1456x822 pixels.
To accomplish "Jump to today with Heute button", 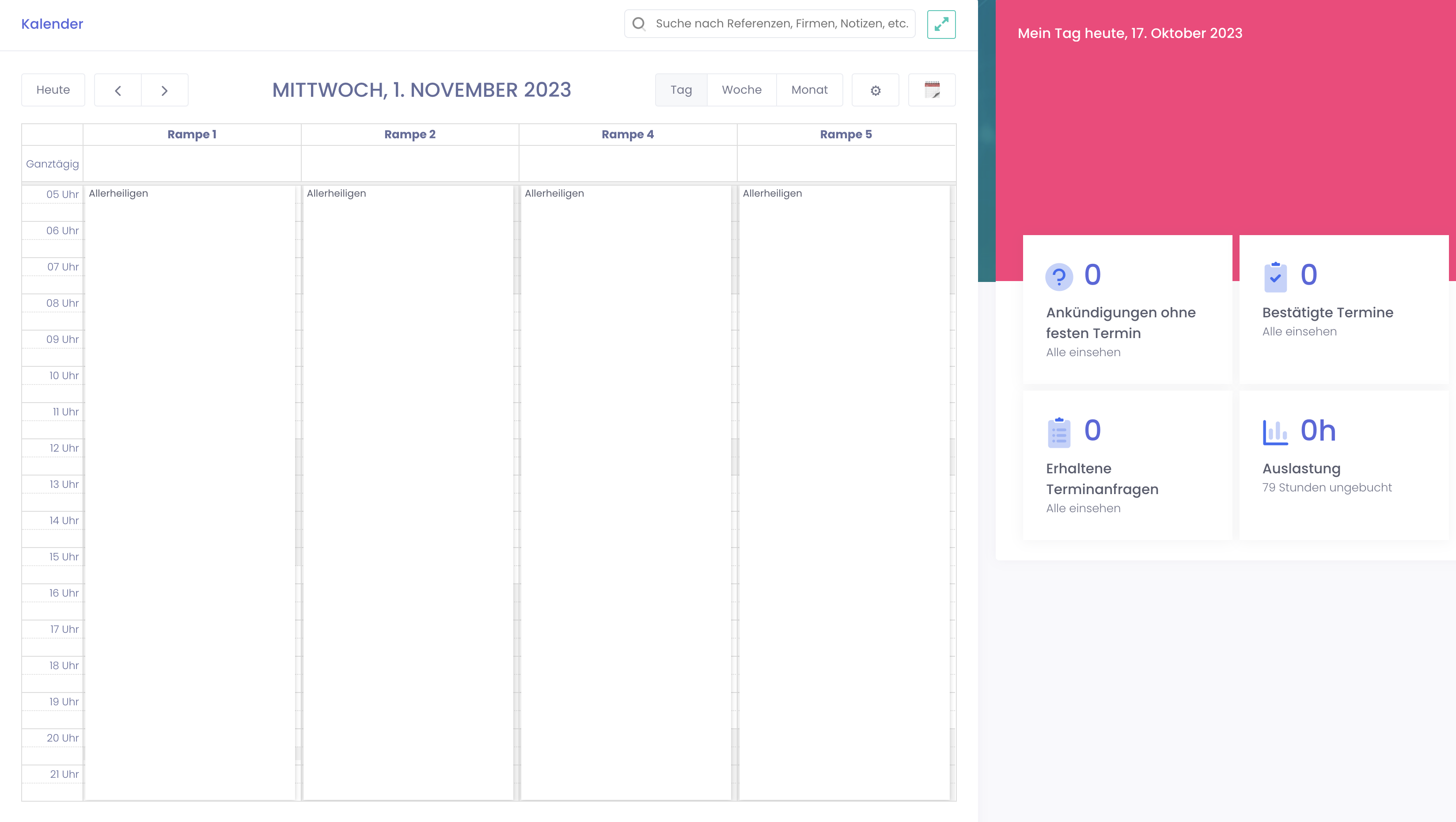I will [53, 90].
